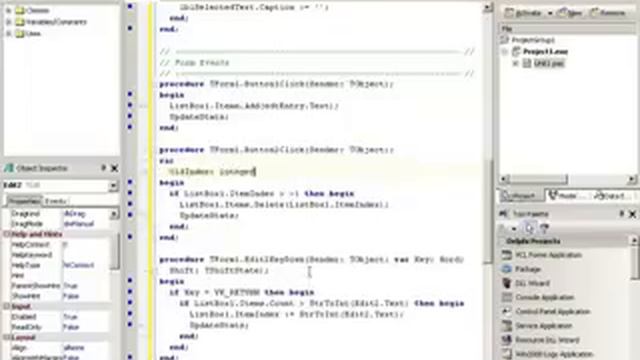Viewport: 640px width, 360px height.
Task: Select Service Application in Tool Palette
Action: point(543,326)
